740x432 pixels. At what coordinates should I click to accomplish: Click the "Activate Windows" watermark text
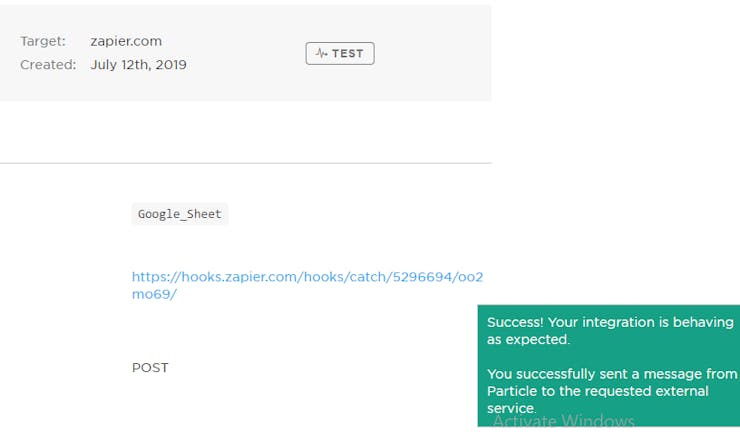coord(563,420)
